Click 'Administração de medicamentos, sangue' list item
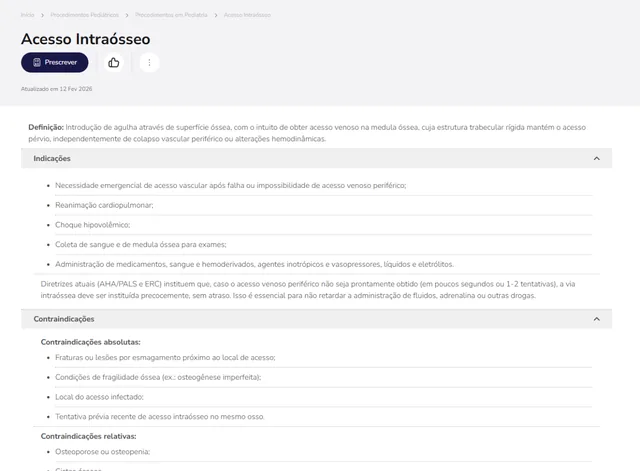Screen dimensions: 640x471 [254, 264]
